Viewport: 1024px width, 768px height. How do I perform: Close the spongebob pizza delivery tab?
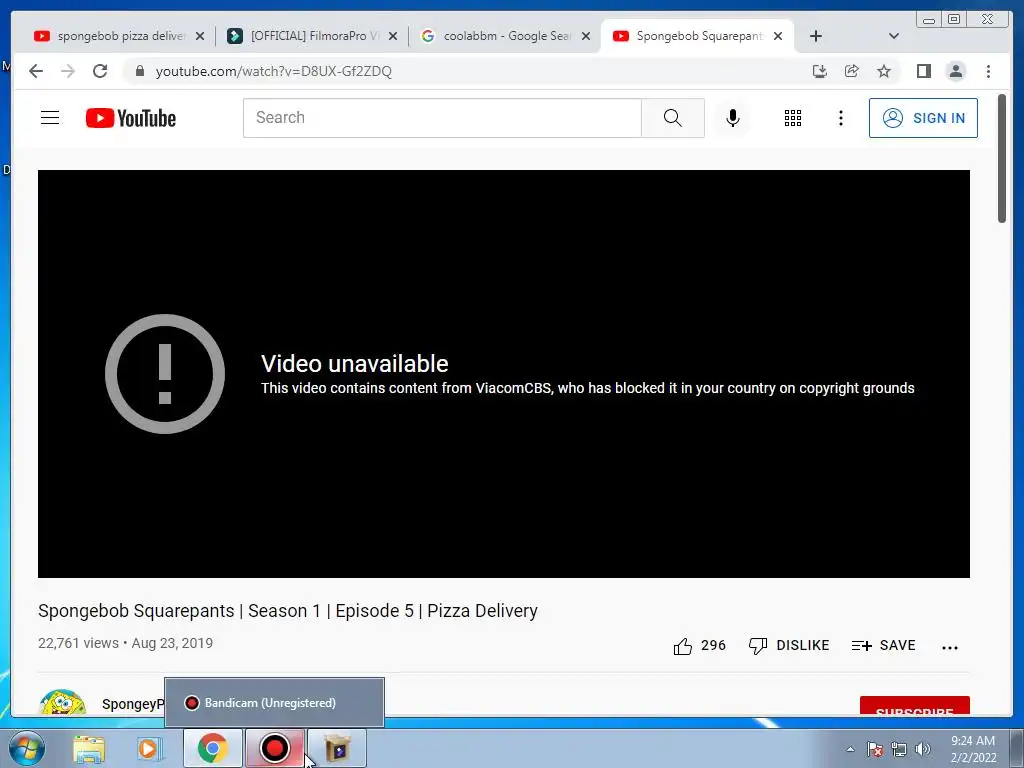click(x=200, y=37)
